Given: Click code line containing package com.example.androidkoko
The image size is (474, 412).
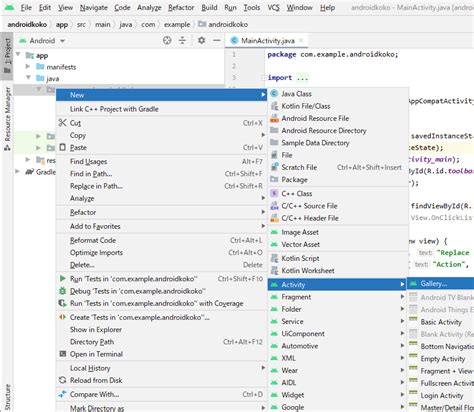Looking at the screenshot, I should (x=333, y=54).
